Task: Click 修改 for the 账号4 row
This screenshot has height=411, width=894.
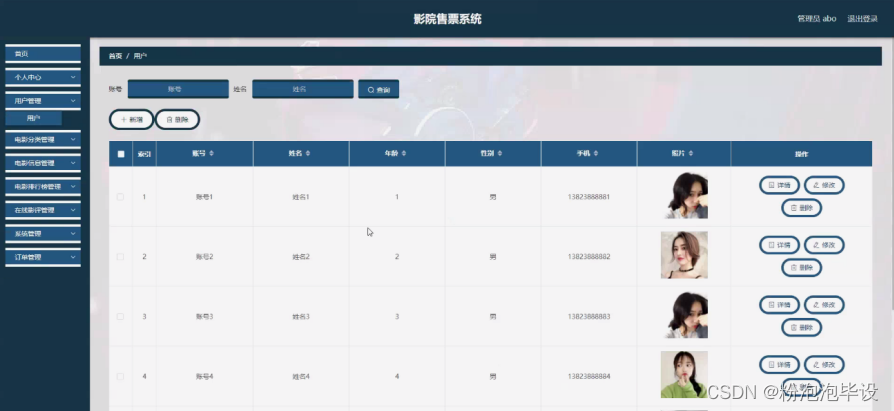Action: (824, 364)
